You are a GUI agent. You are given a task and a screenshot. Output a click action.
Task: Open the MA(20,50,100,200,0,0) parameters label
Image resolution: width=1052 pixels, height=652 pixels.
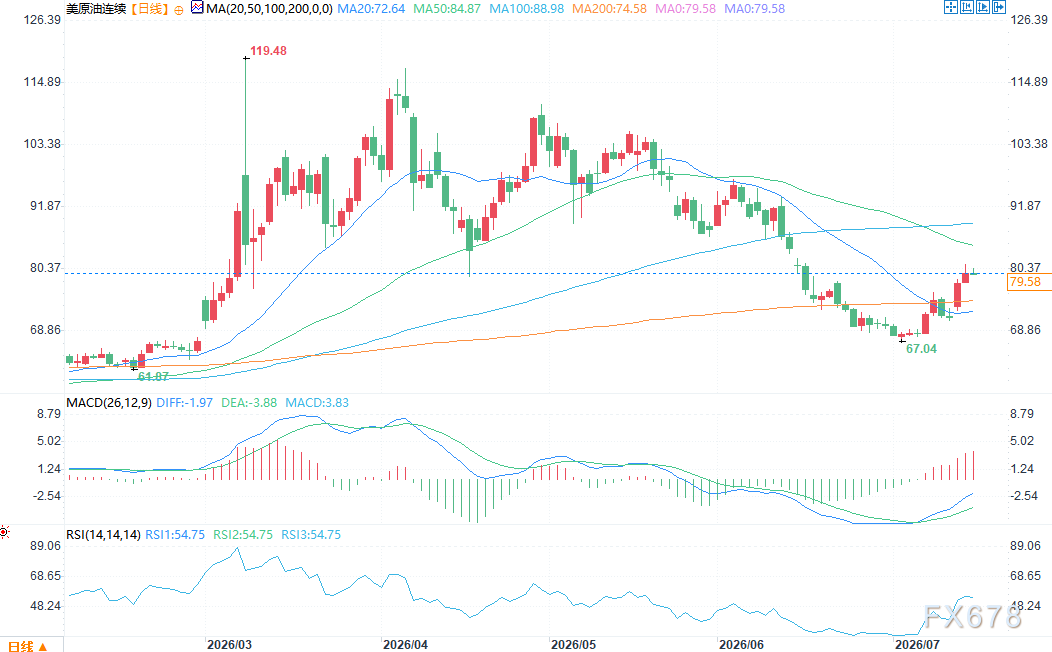(270, 9)
